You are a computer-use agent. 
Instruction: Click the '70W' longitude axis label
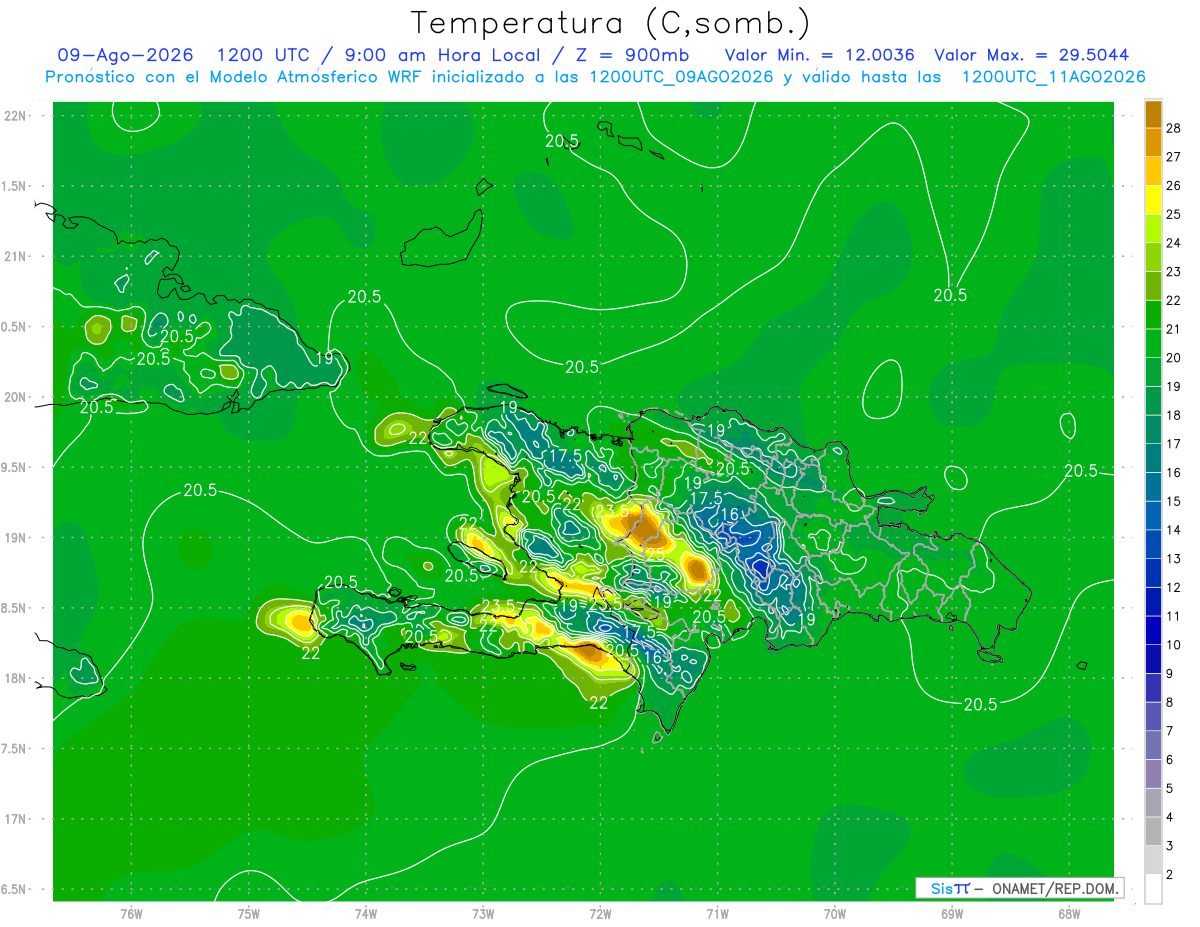(835, 914)
